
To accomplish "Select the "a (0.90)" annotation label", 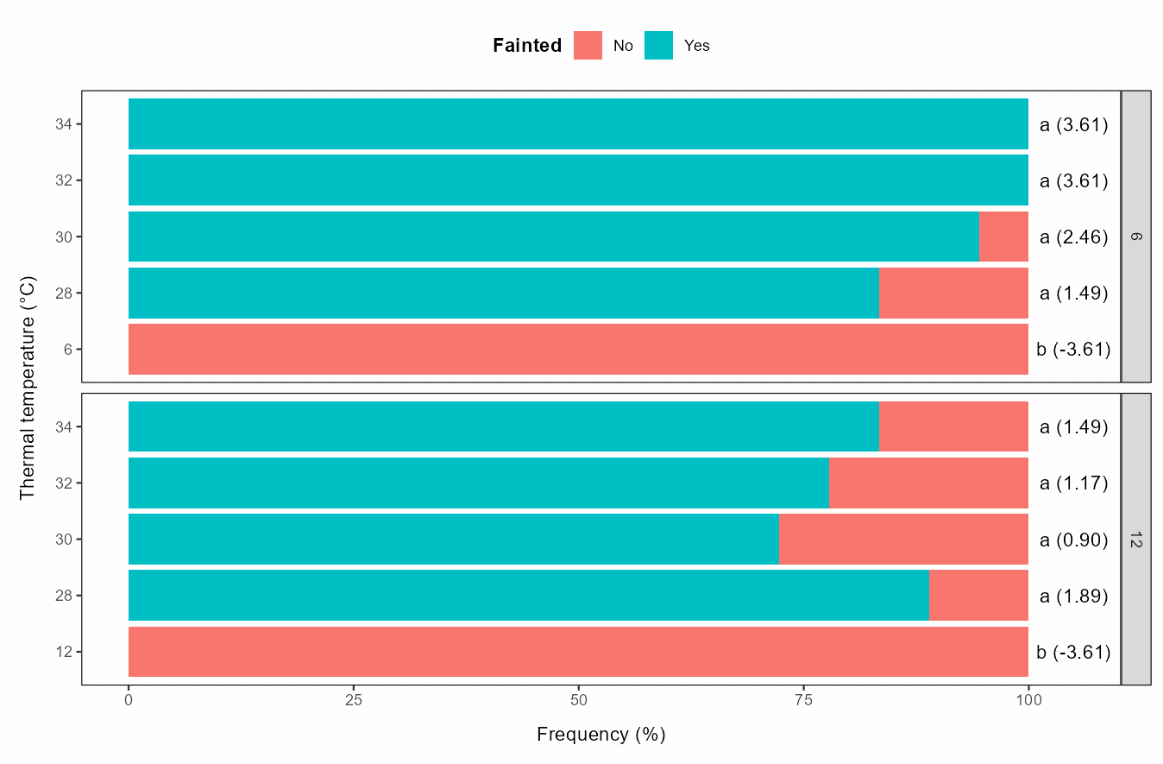I will 1074,540.
